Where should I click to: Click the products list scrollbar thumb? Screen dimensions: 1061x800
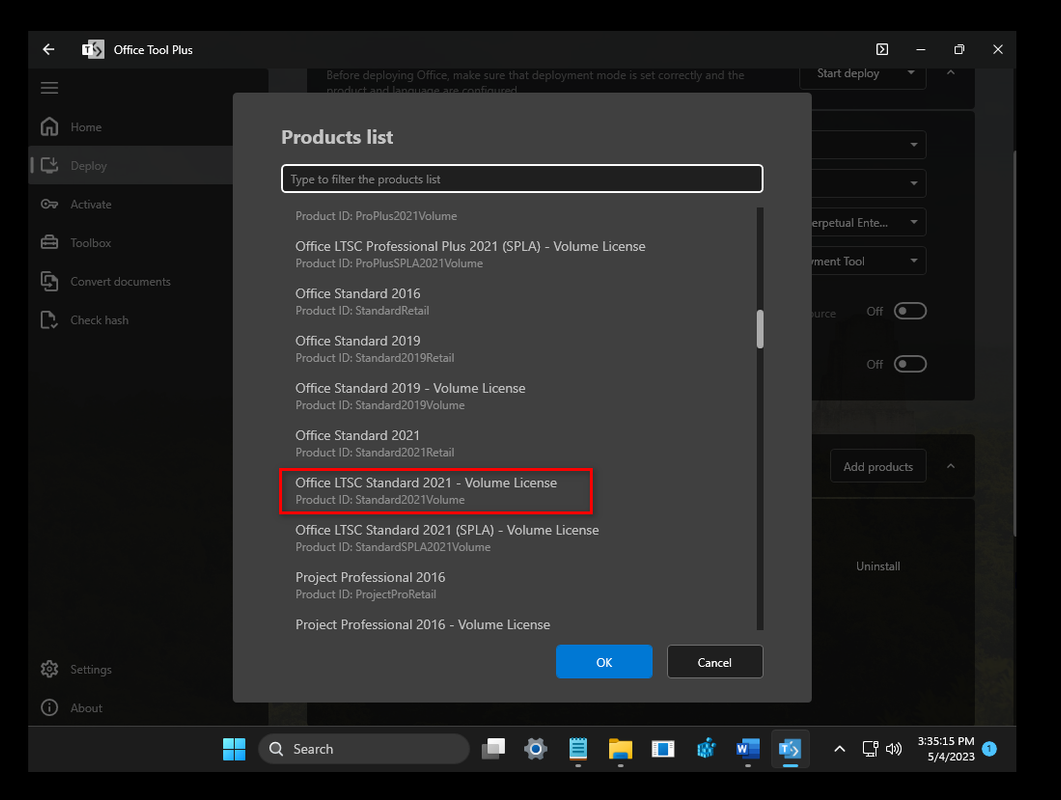click(x=760, y=329)
